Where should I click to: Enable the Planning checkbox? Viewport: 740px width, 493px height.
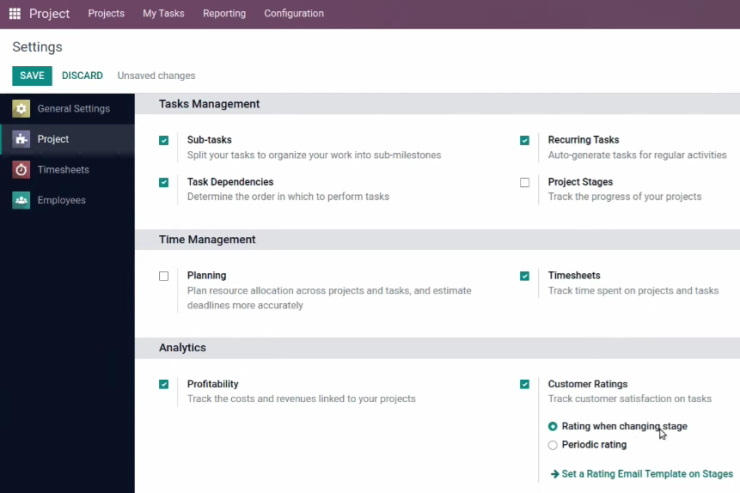click(x=164, y=276)
